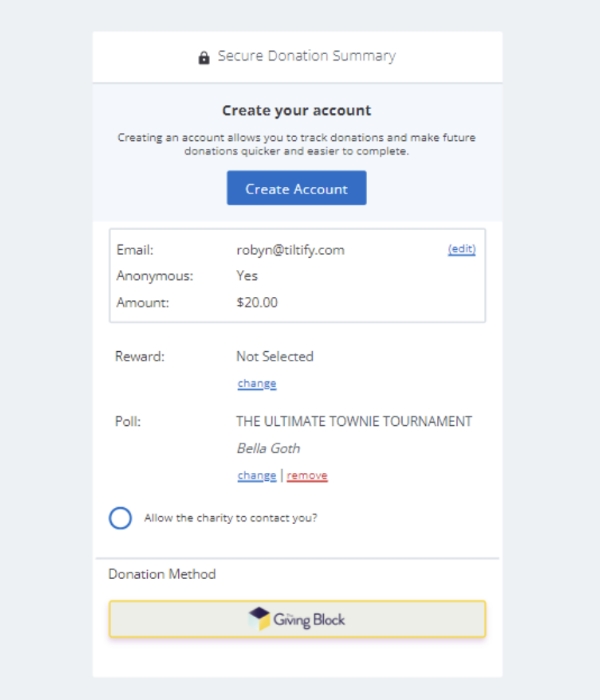Click the $20.00 amount value
The height and width of the screenshot is (700, 600).
pyautogui.click(x=257, y=303)
